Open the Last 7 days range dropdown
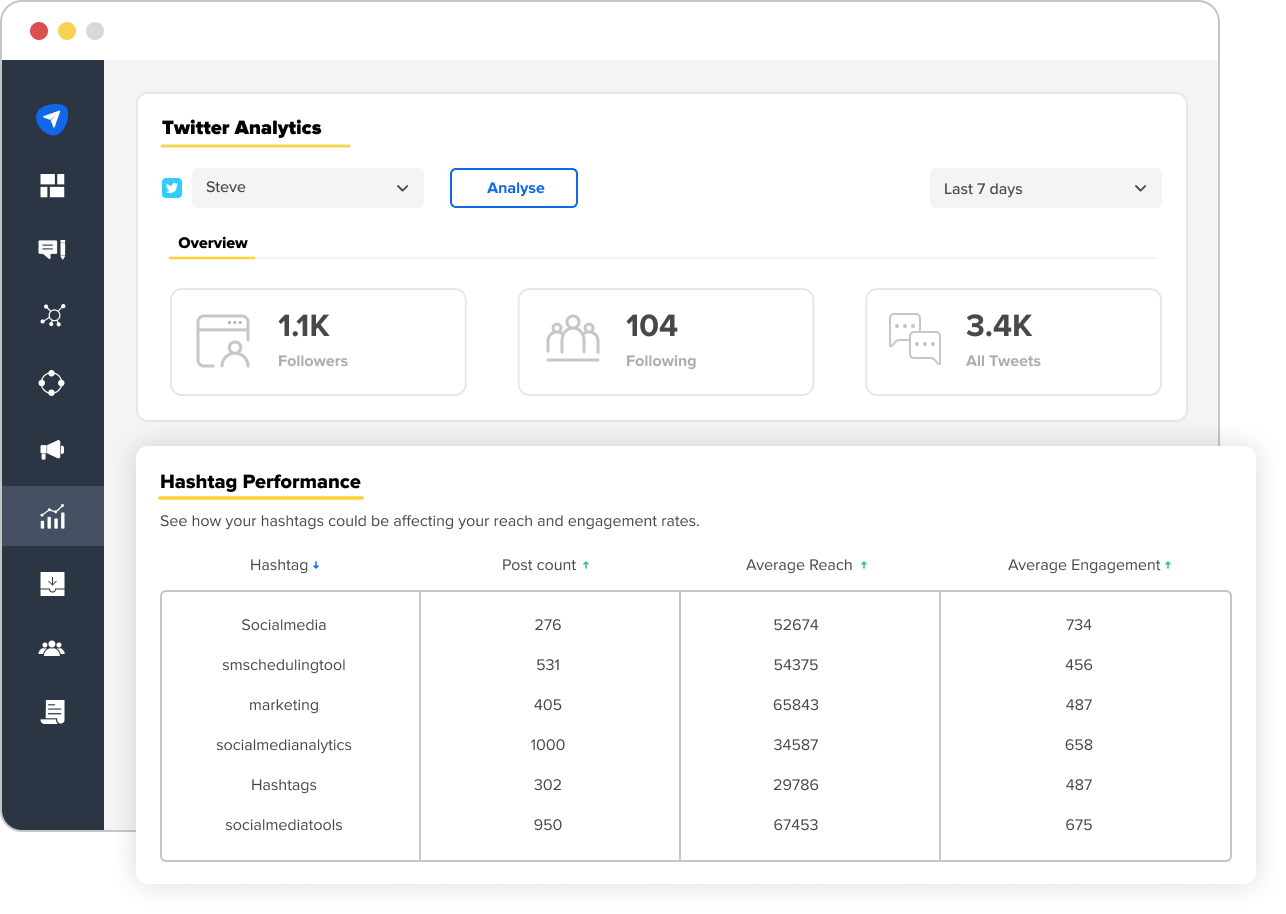 click(1046, 188)
